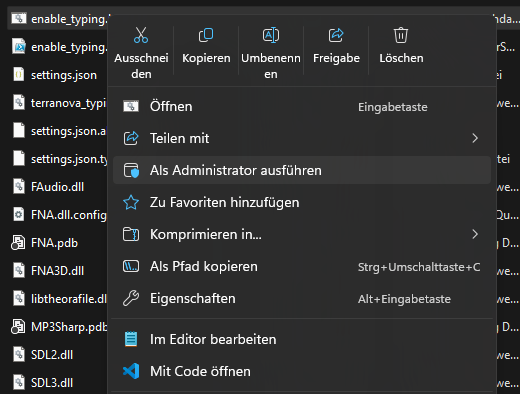This screenshot has height=394, width=520.
Task: Click the Eingabetaste shortcut text
Action: [x=393, y=107]
